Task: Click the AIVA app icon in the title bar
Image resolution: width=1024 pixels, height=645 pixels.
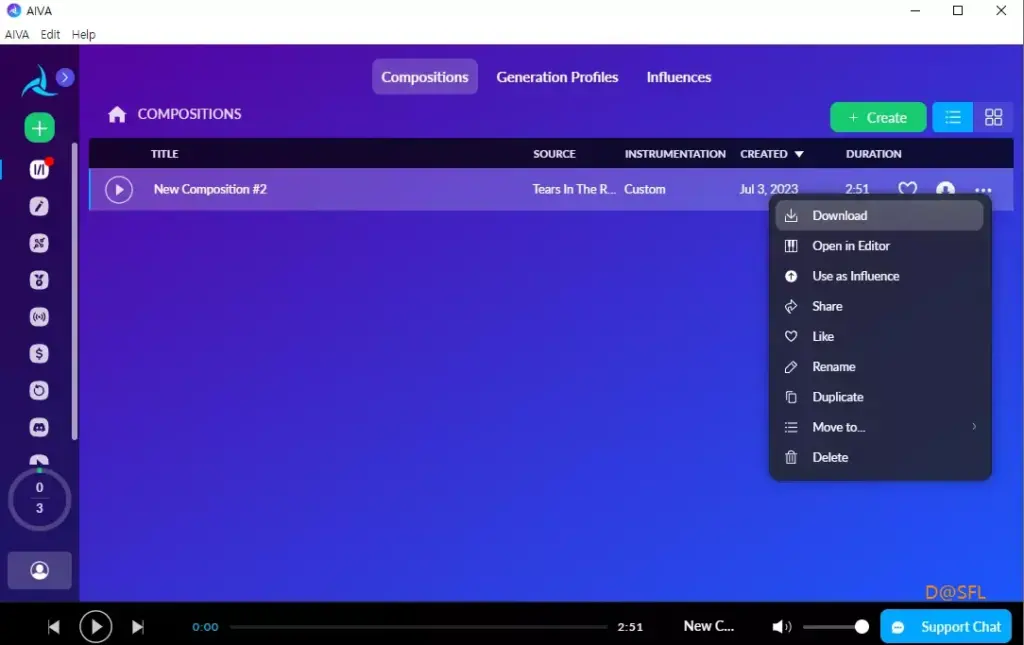Action: (x=14, y=10)
